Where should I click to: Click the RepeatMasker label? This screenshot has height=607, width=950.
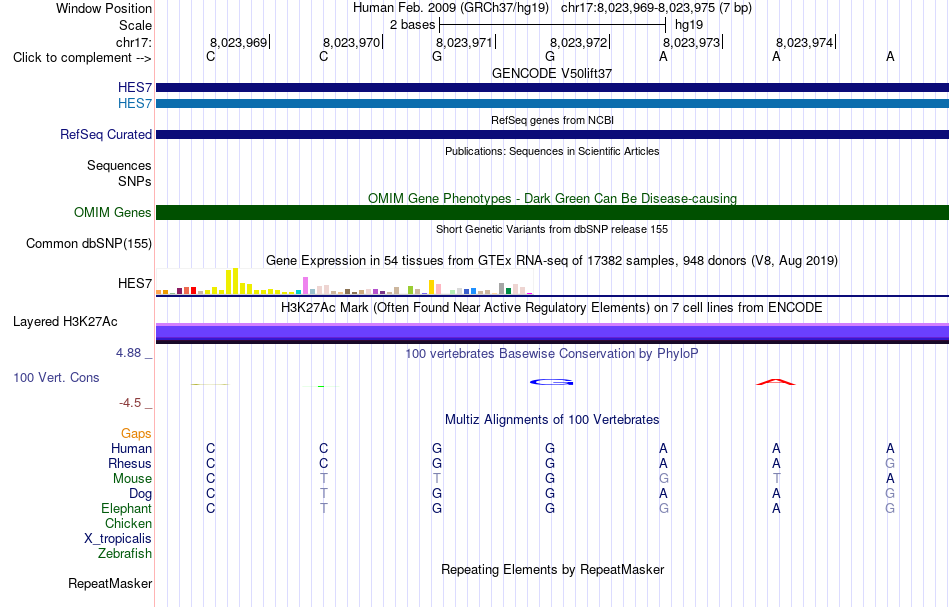coord(110,583)
